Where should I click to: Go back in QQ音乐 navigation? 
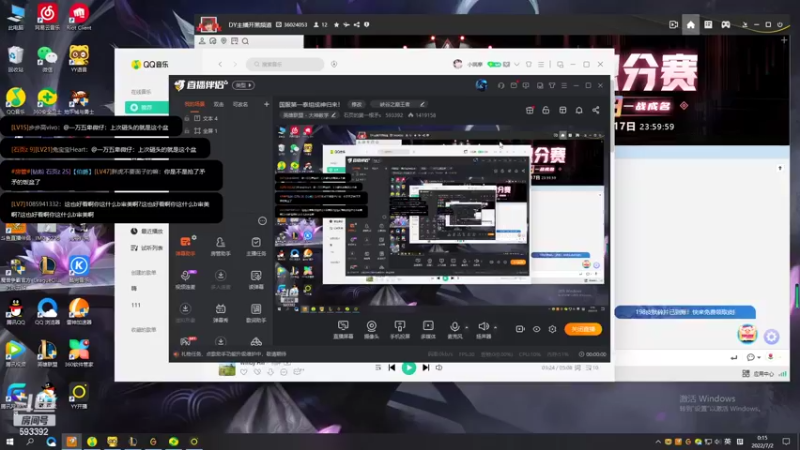pos(220,64)
